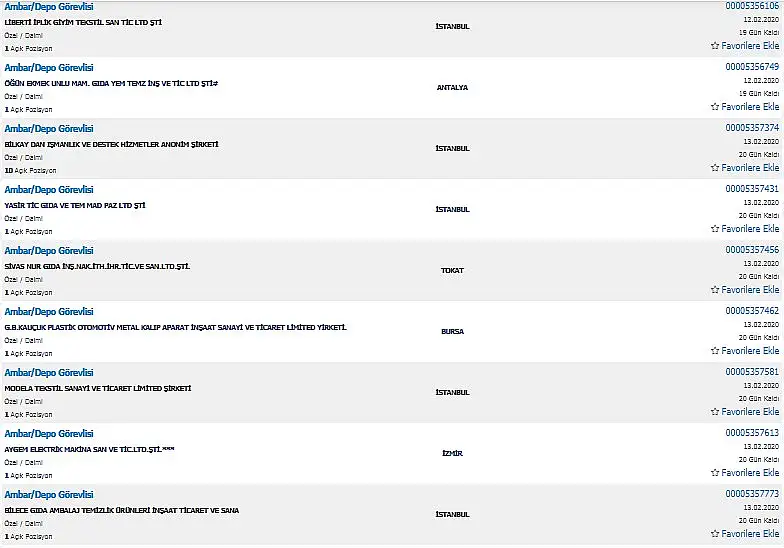
Task: Open listing number 00005357374
Action: (752, 128)
